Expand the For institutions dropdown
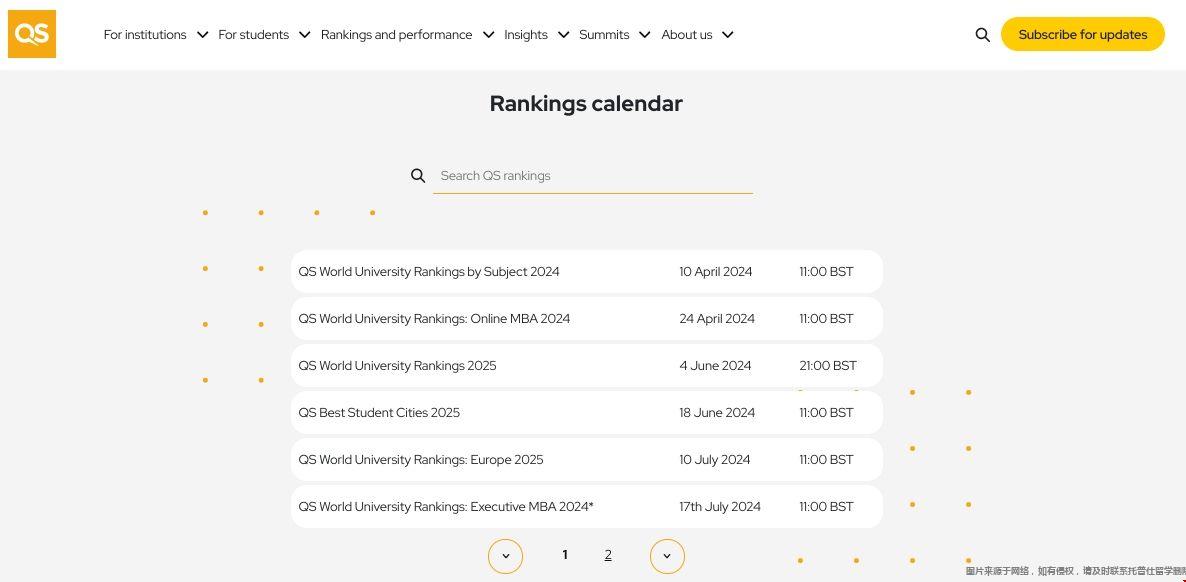The height and width of the screenshot is (582, 1186). pyautogui.click(x=156, y=35)
